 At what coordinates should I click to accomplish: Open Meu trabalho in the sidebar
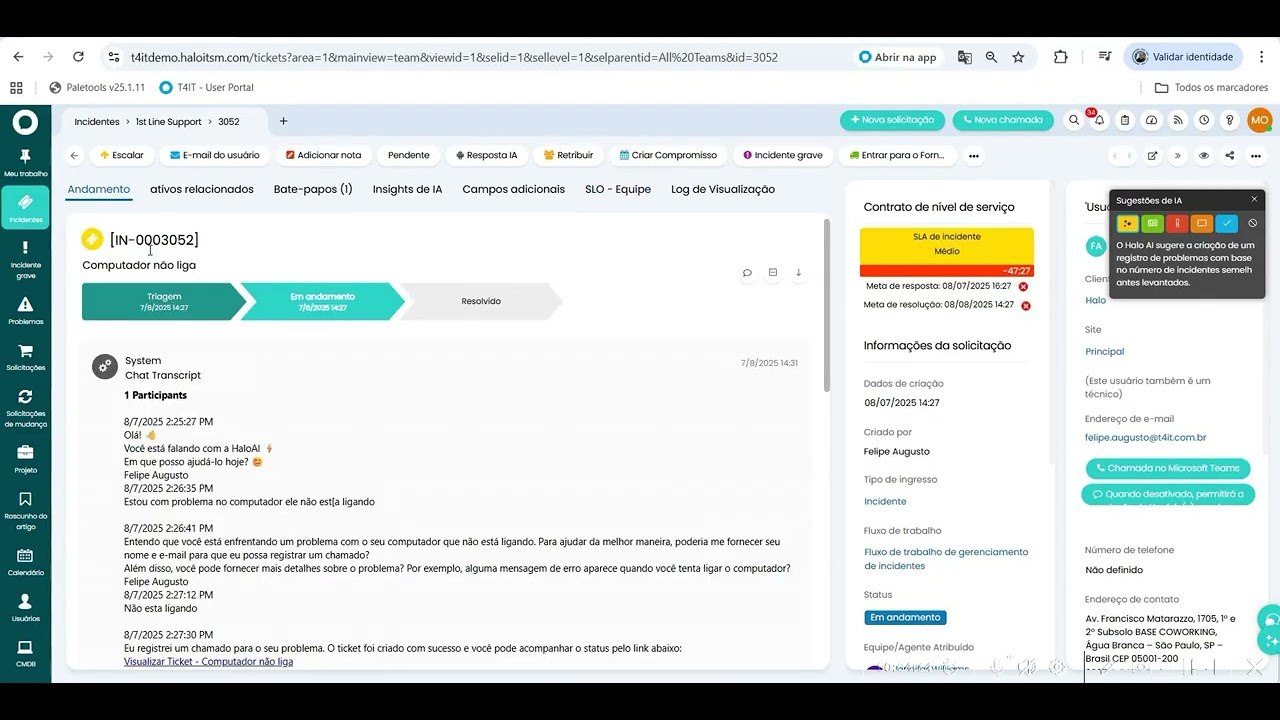pos(25,163)
